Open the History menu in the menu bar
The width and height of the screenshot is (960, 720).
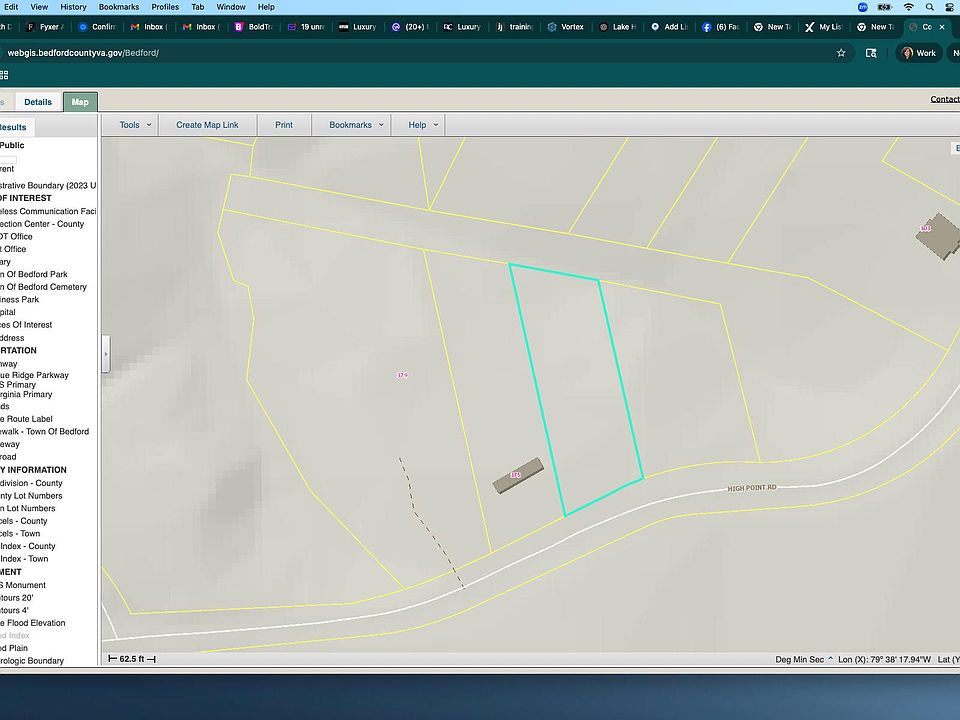[x=73, y=7]
